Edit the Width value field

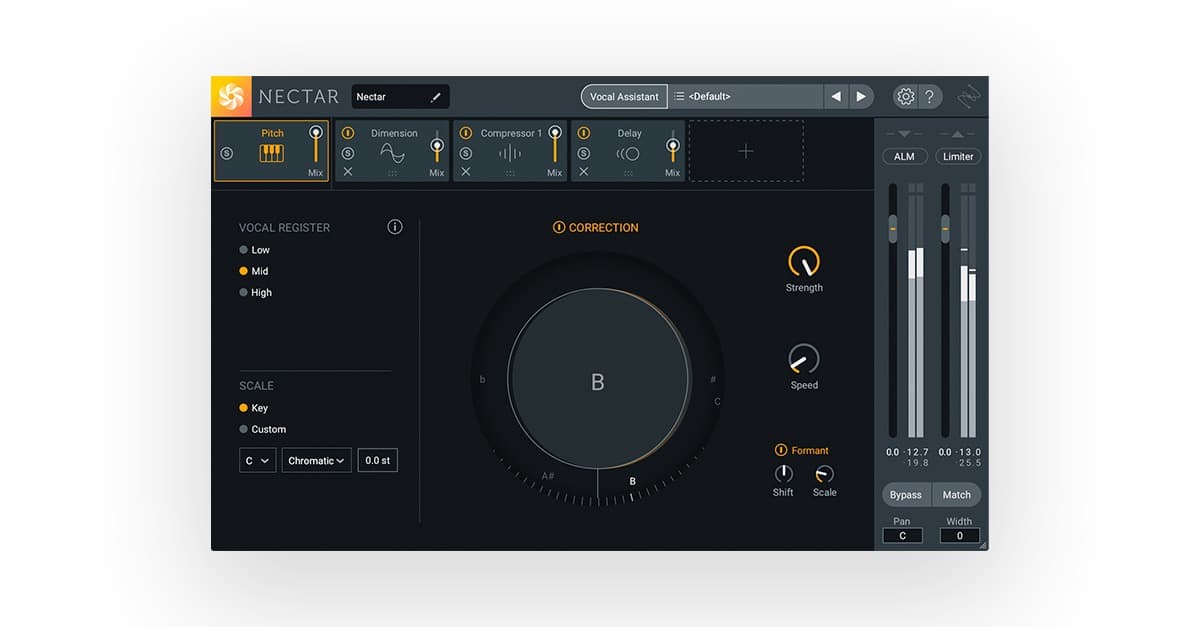click(x=958, y=535)
